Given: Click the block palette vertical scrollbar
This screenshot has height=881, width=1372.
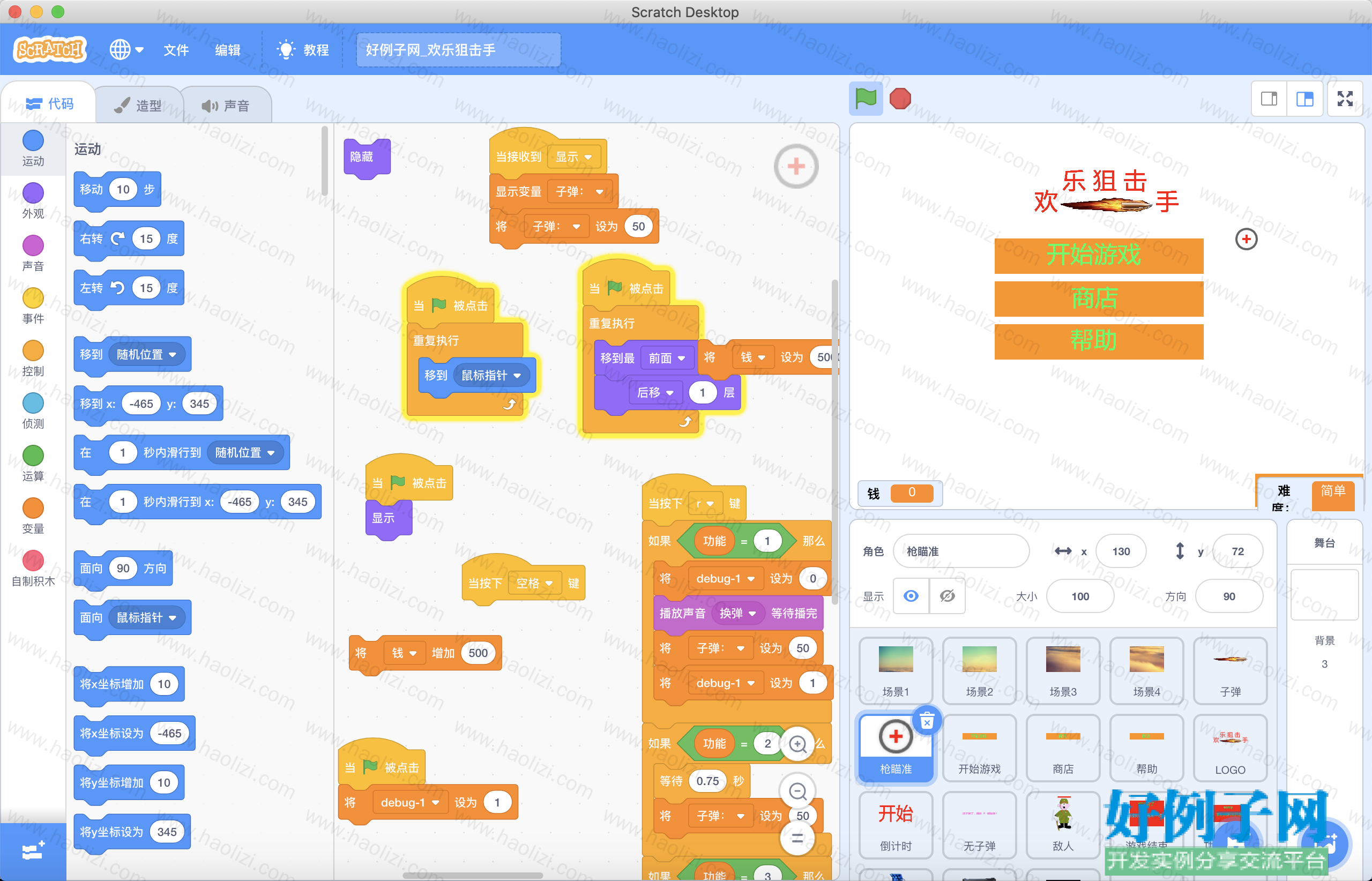Looking at the screenshot, I should coord(324,161).
